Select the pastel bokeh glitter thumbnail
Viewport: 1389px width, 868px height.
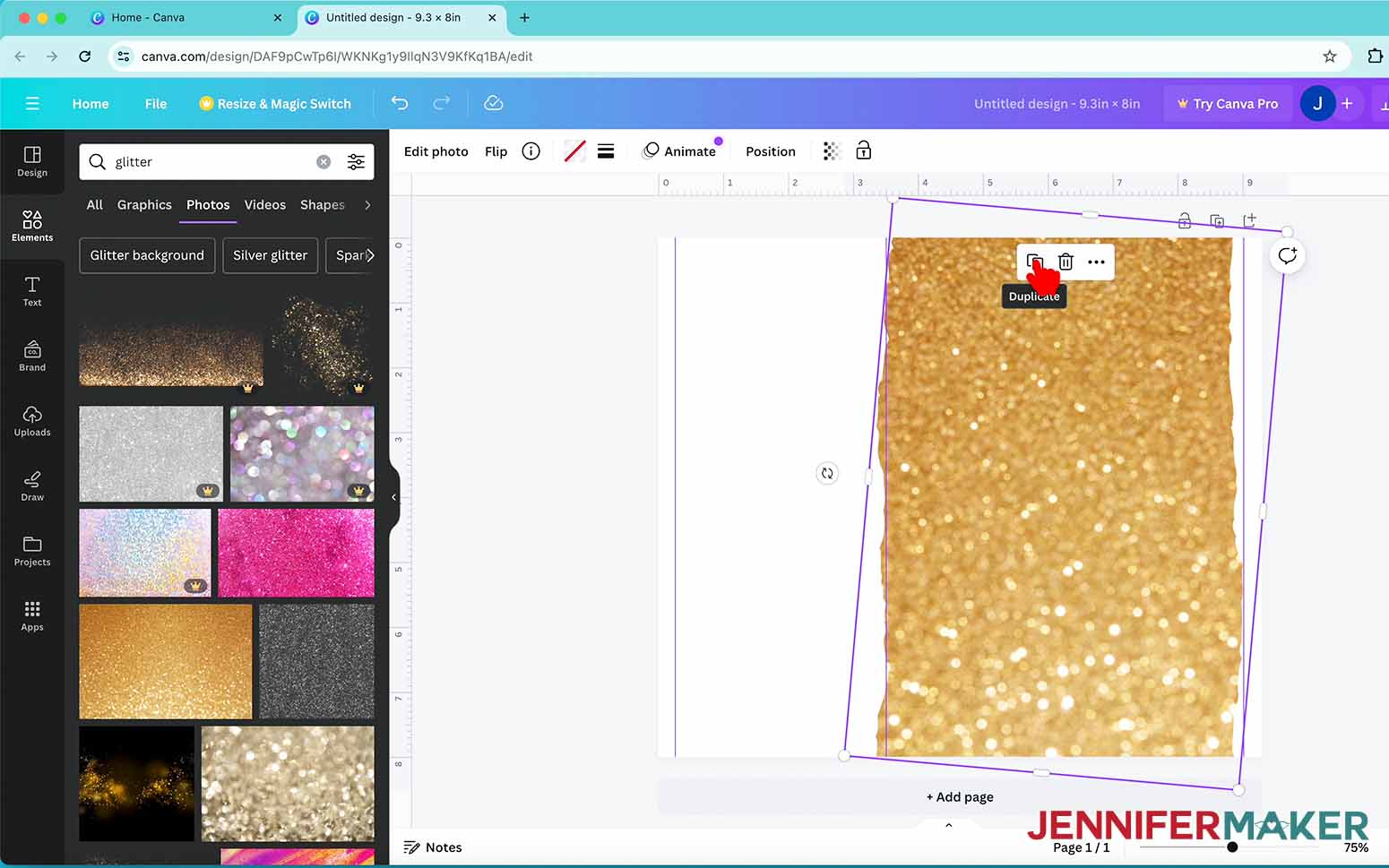coord(302,454)
